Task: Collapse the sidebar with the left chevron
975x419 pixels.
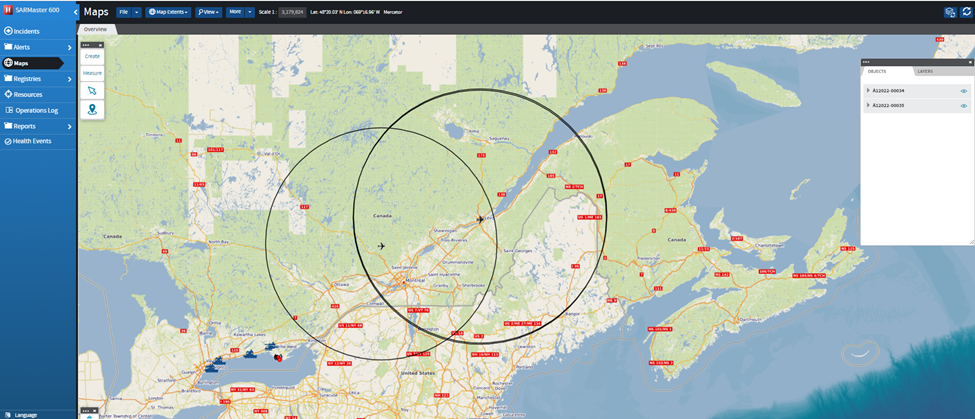Action: (x=73, y=12)
